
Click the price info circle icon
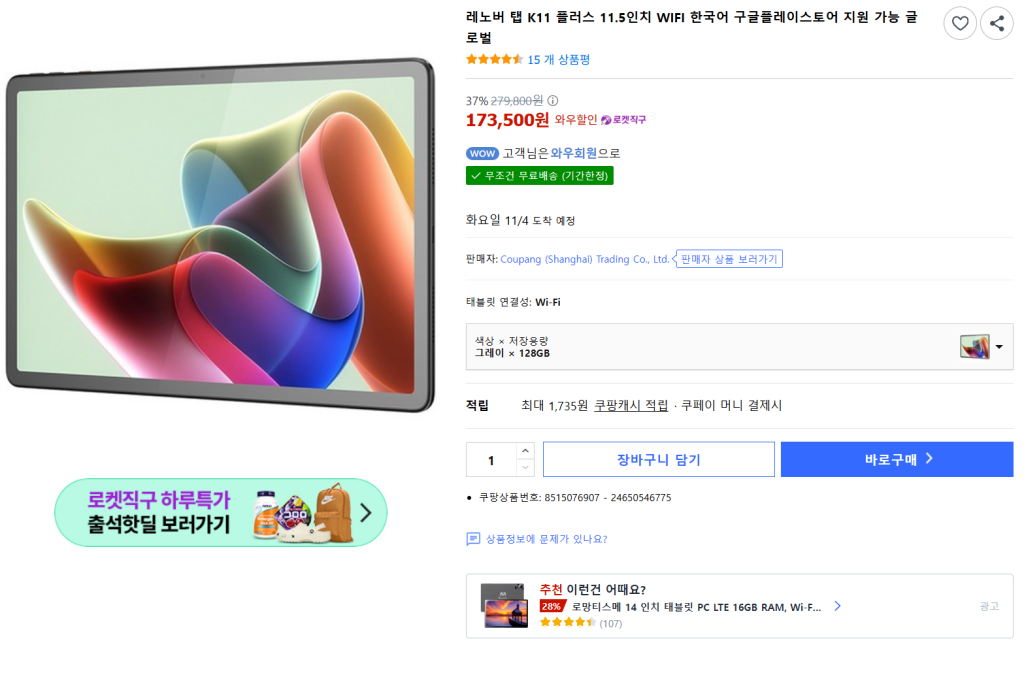pyautogui.click(x=553, y=101)
